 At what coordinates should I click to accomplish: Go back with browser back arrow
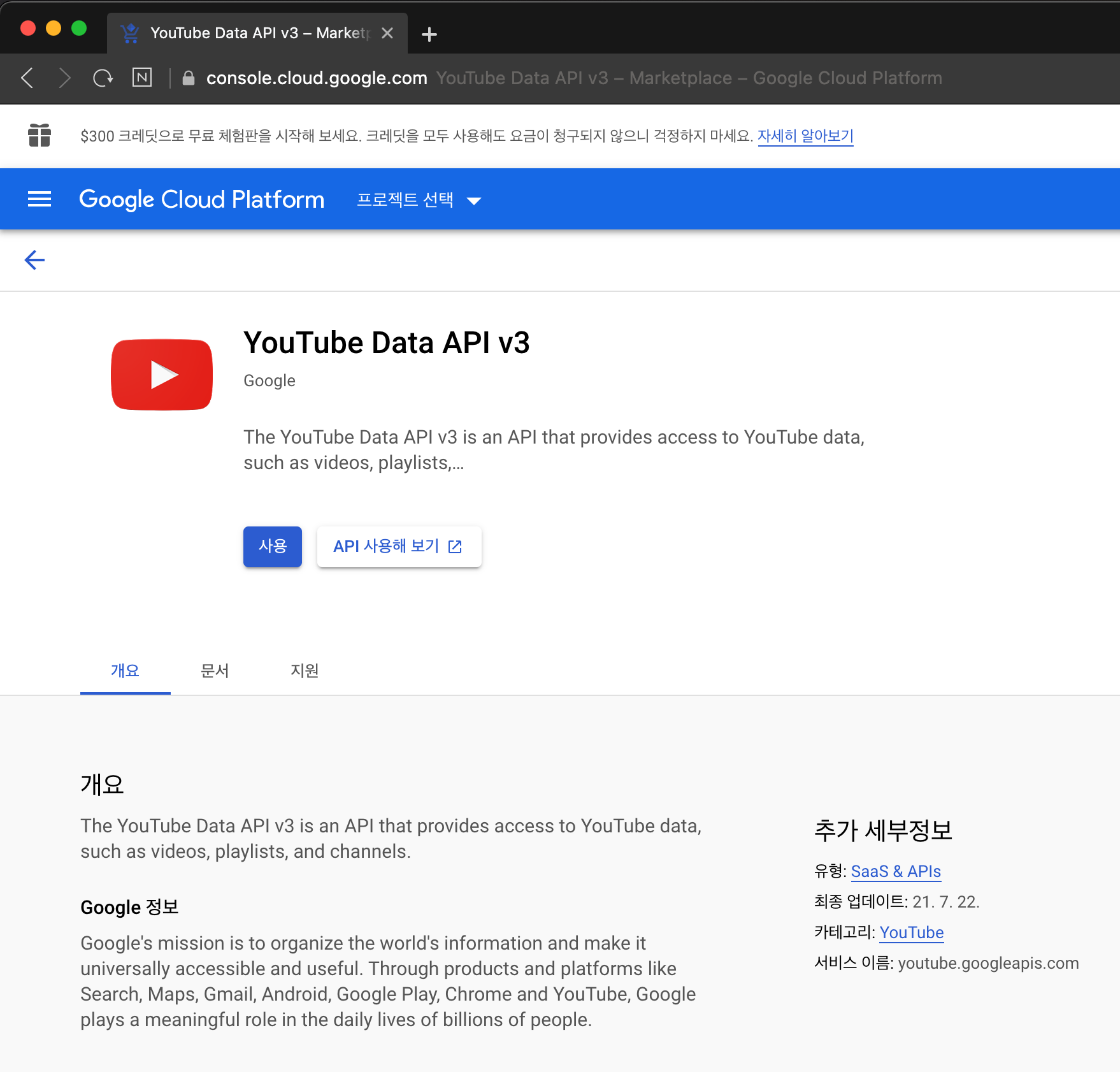click(27, 78)
